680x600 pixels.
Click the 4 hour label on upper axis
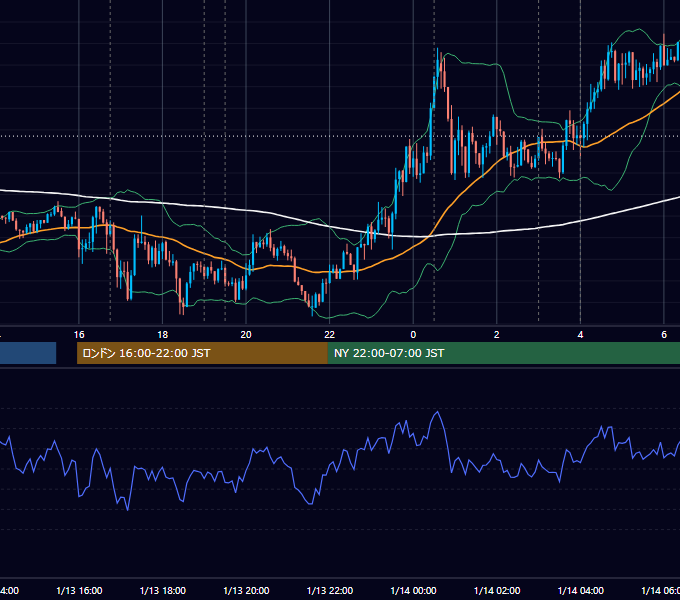coord(580,335)
